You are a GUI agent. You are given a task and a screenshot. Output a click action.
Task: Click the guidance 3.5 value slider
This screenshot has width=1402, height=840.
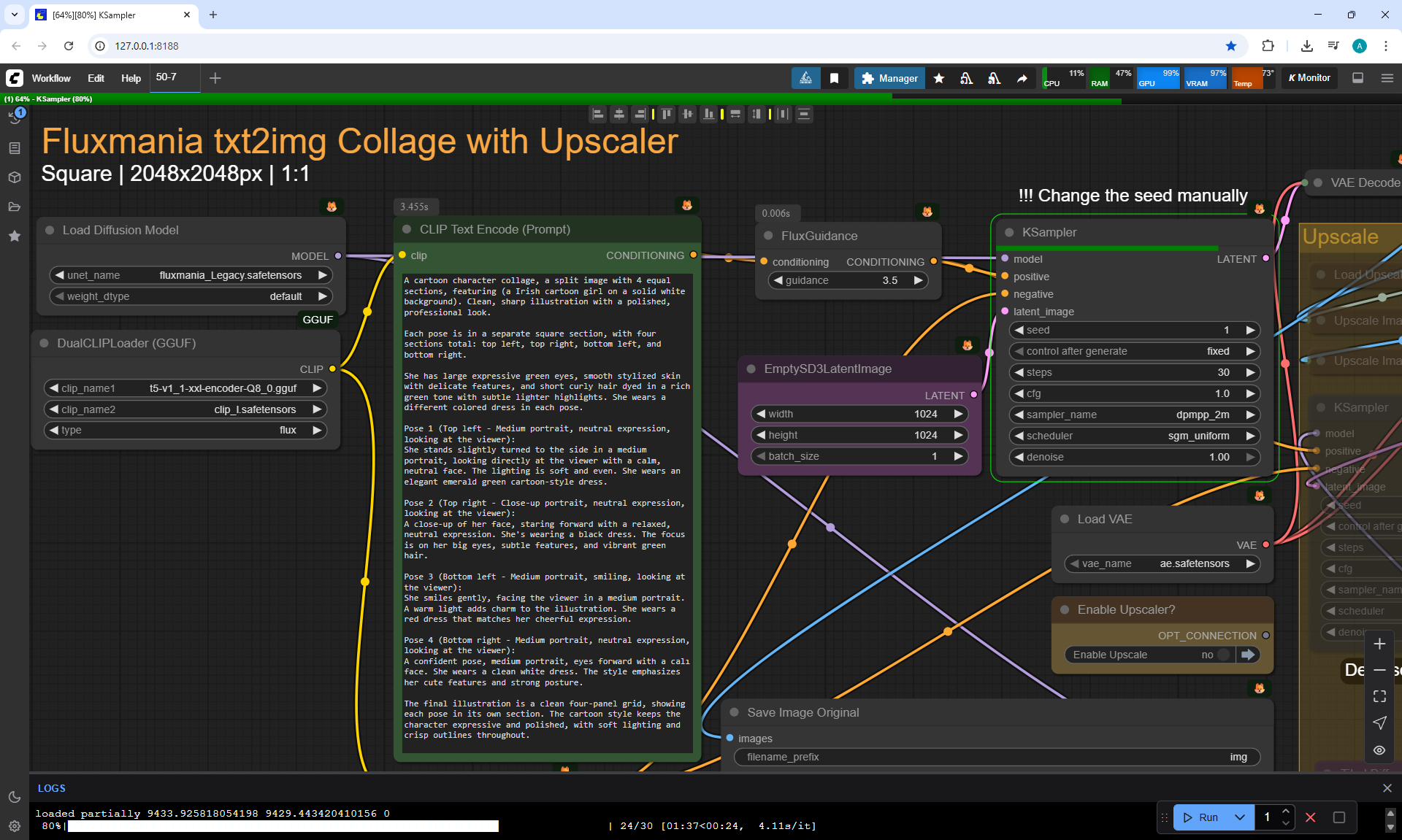[848, 280]
